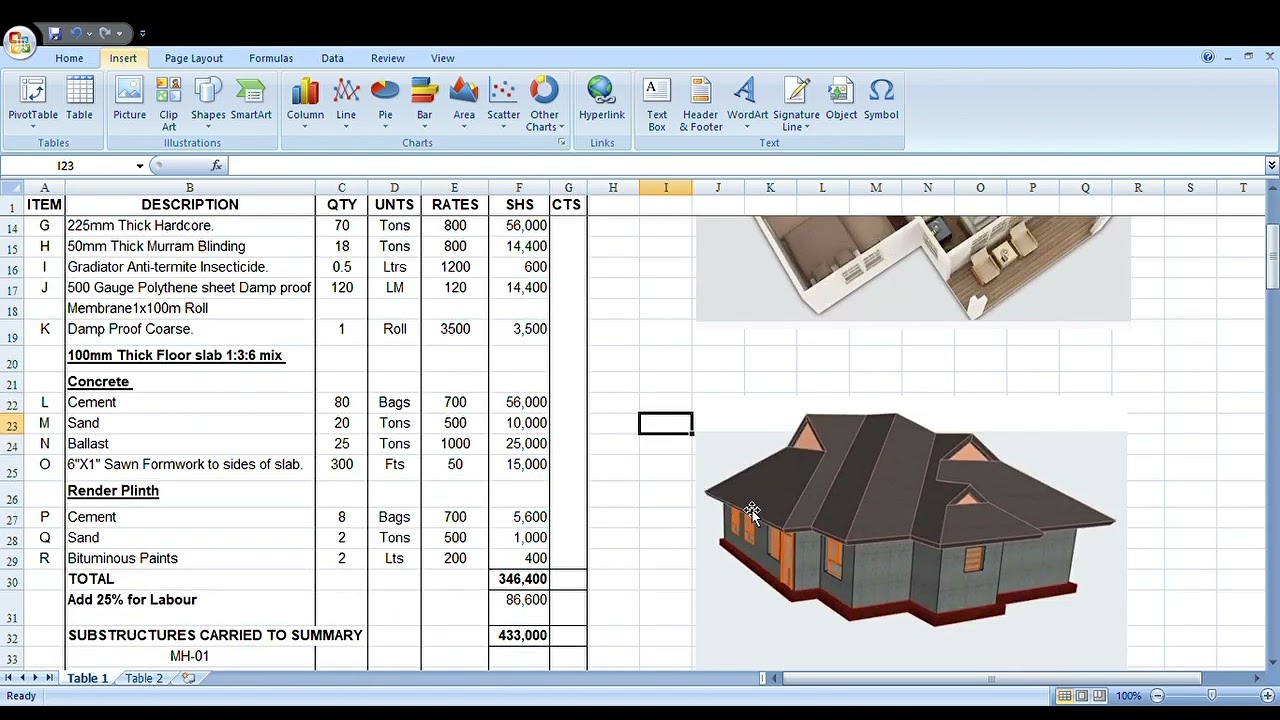This screenshot has width=1280, height=720.
Task: Zoom out with the minus button
Action: (1157, 696)
